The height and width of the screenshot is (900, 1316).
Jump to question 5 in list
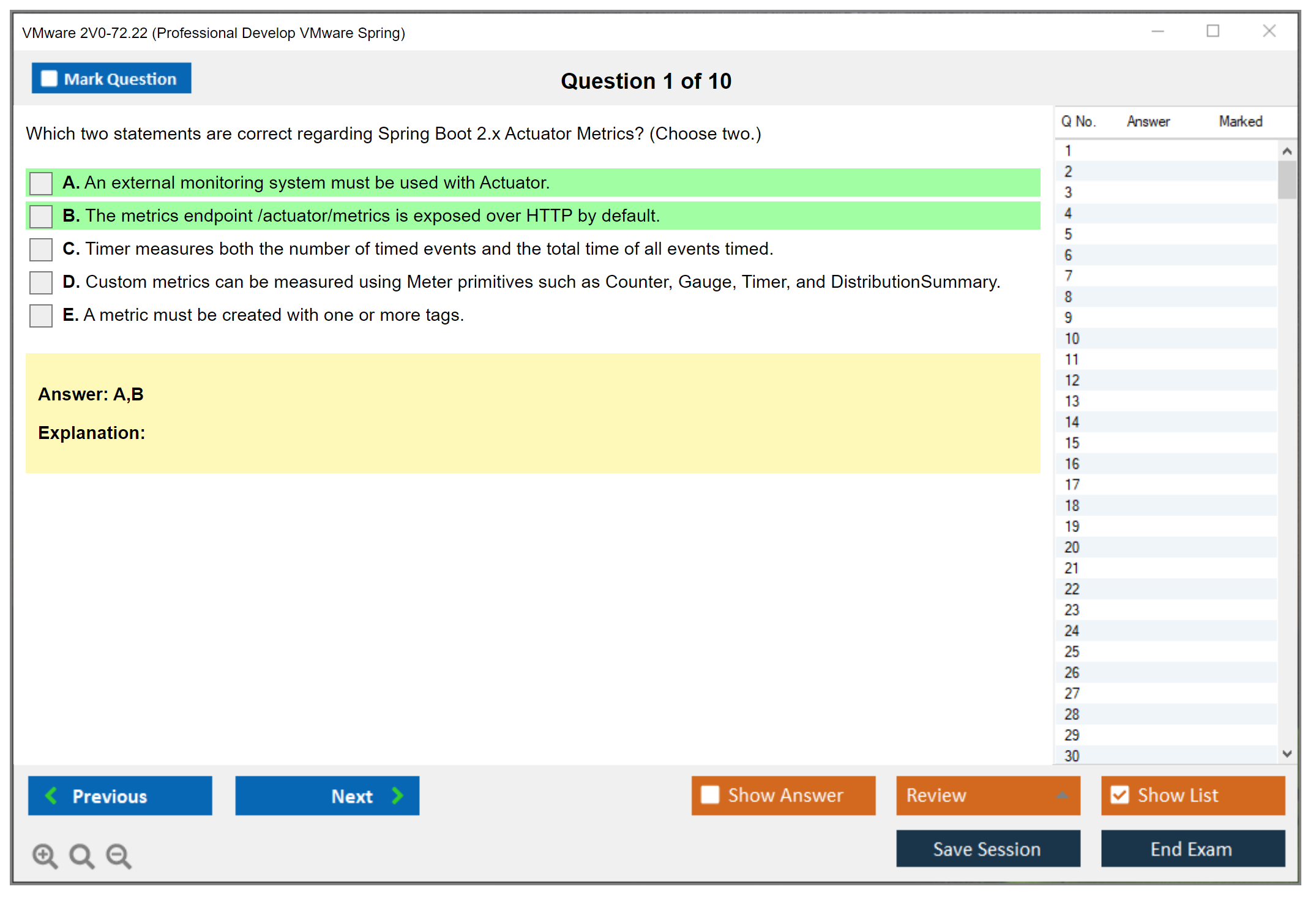tap(1068, 234)
